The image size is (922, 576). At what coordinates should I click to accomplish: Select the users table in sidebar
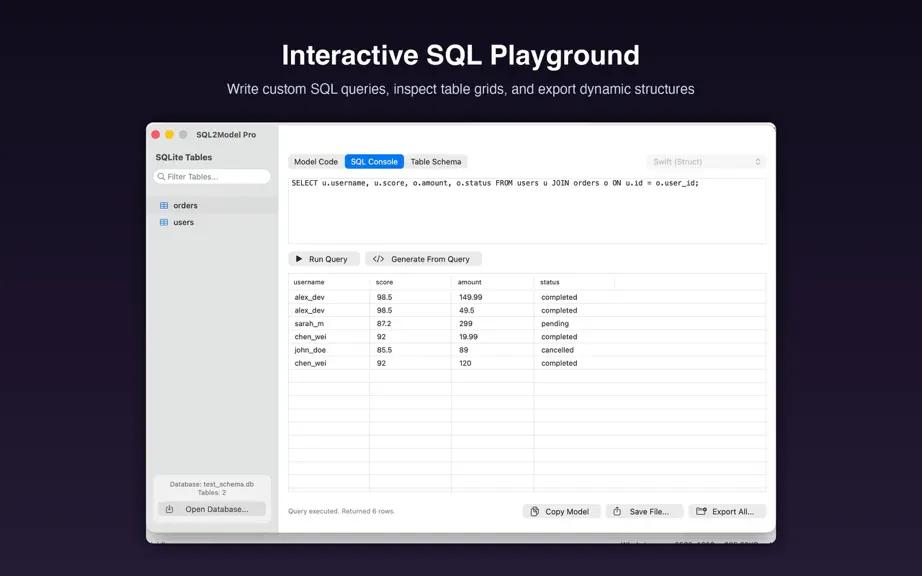point(212,222)
